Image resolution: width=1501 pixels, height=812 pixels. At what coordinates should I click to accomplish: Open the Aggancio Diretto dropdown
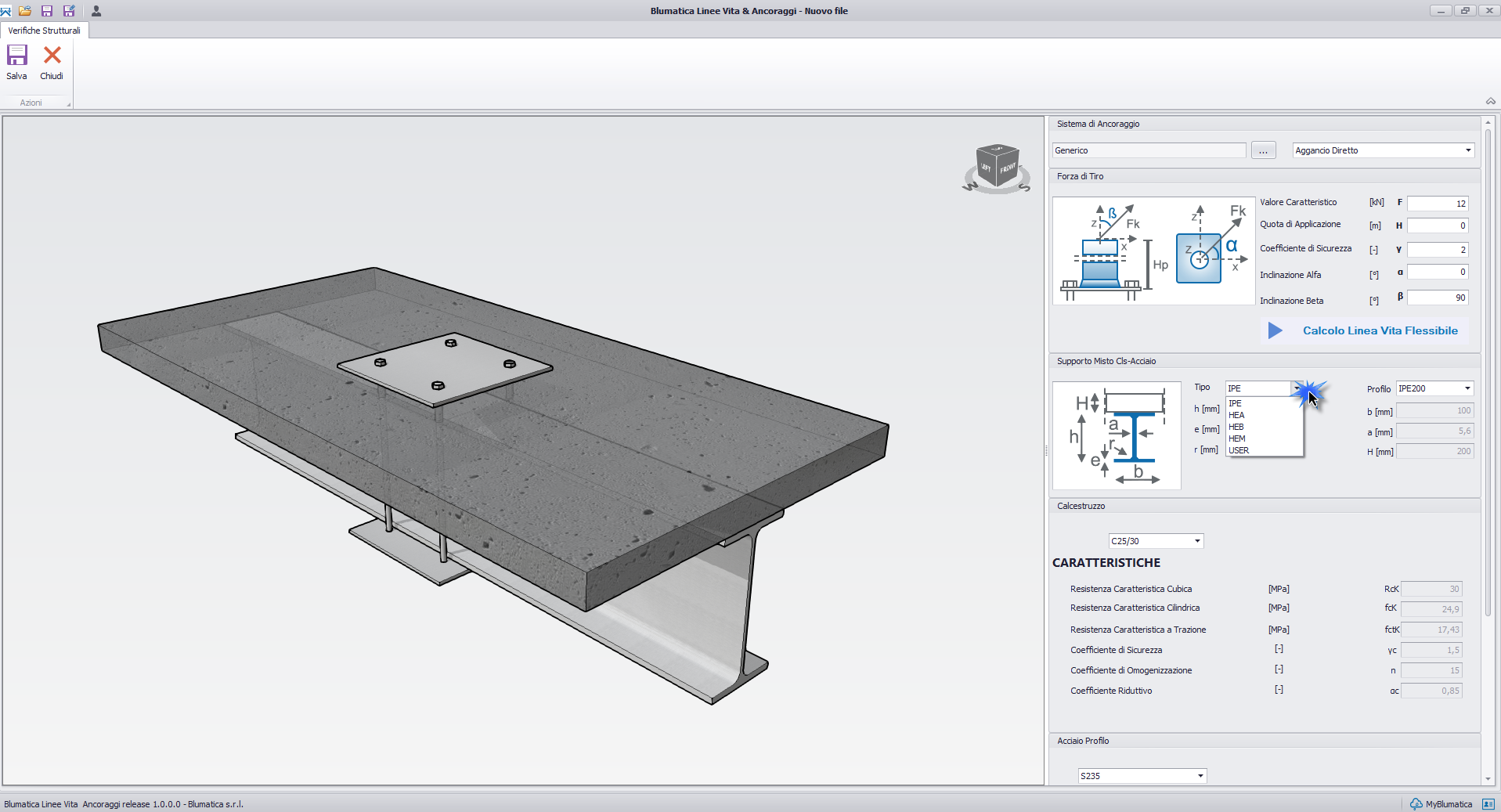(1467, 150)
